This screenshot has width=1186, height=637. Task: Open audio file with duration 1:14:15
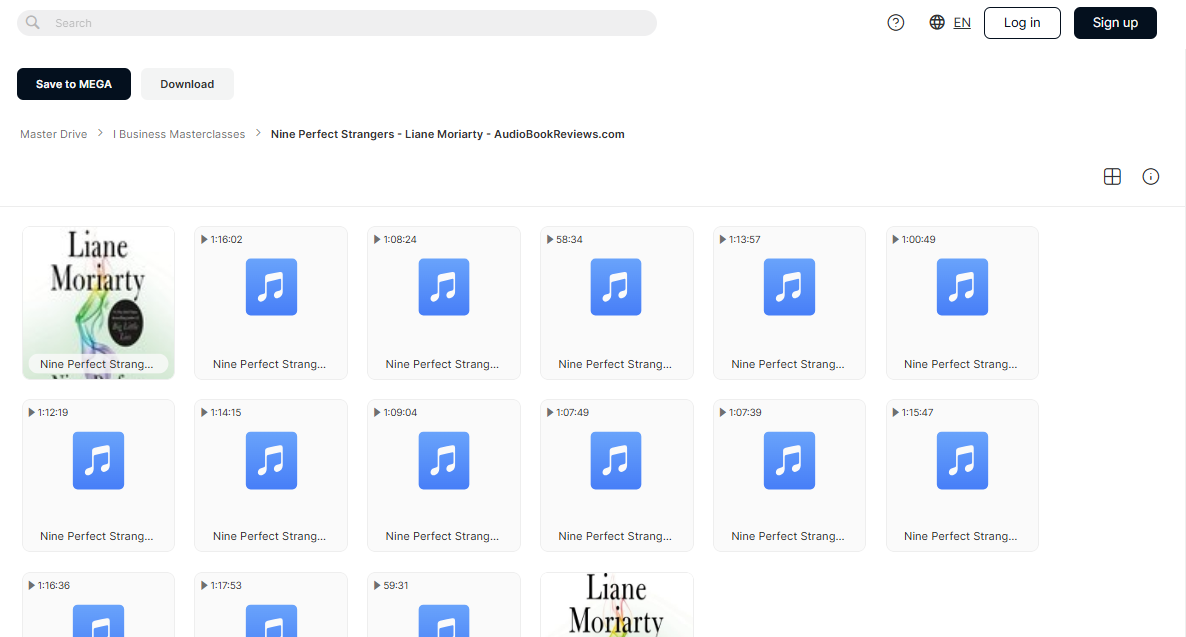pyautogui.click(x=271, y=475)
